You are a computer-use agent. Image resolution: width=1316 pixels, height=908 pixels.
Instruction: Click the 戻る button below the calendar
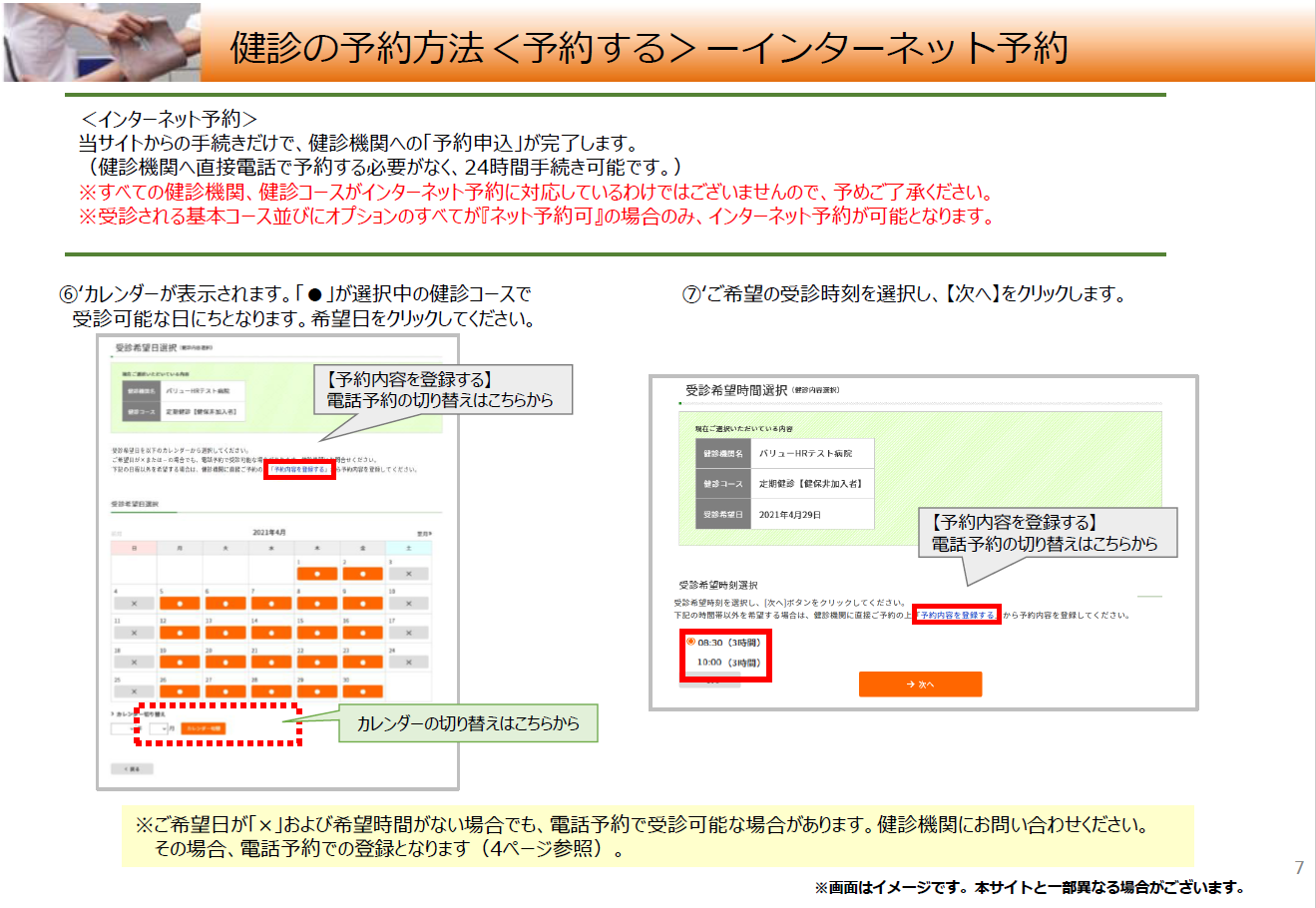tap(132, 769)
